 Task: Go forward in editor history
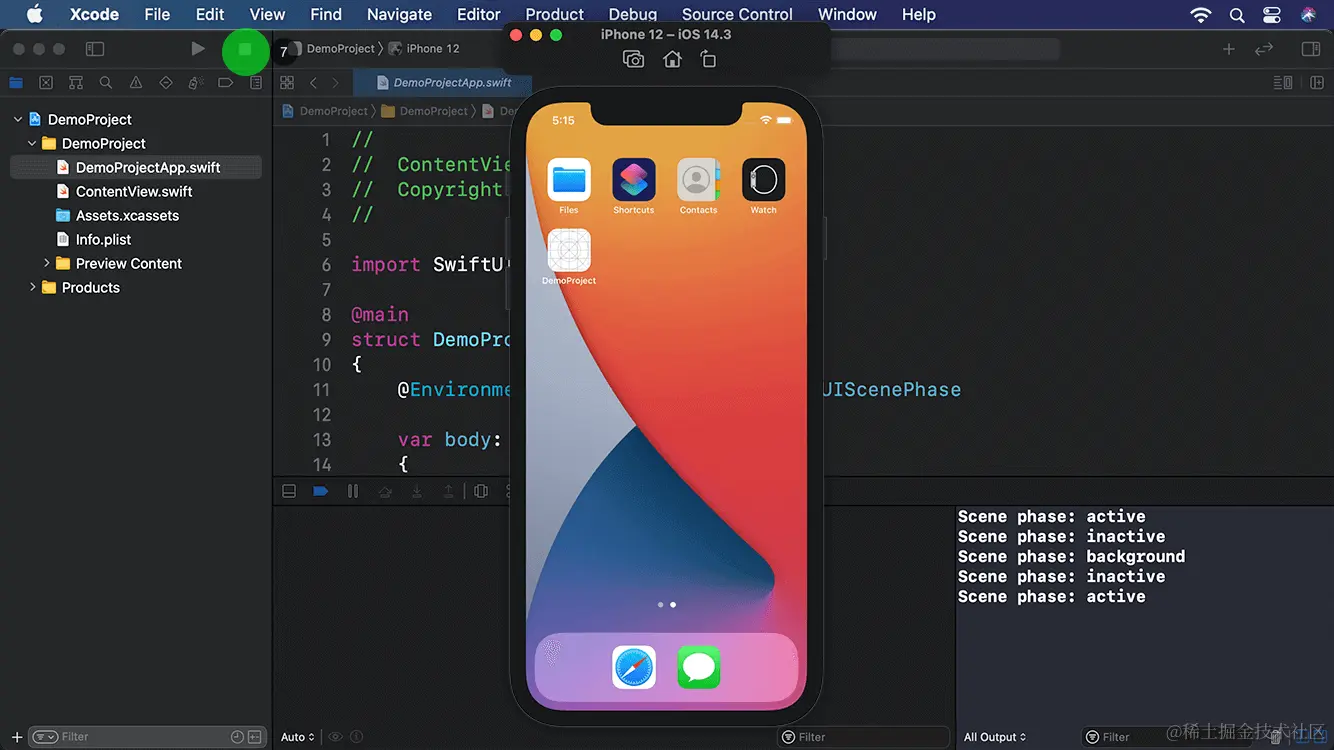pos(335,83)
